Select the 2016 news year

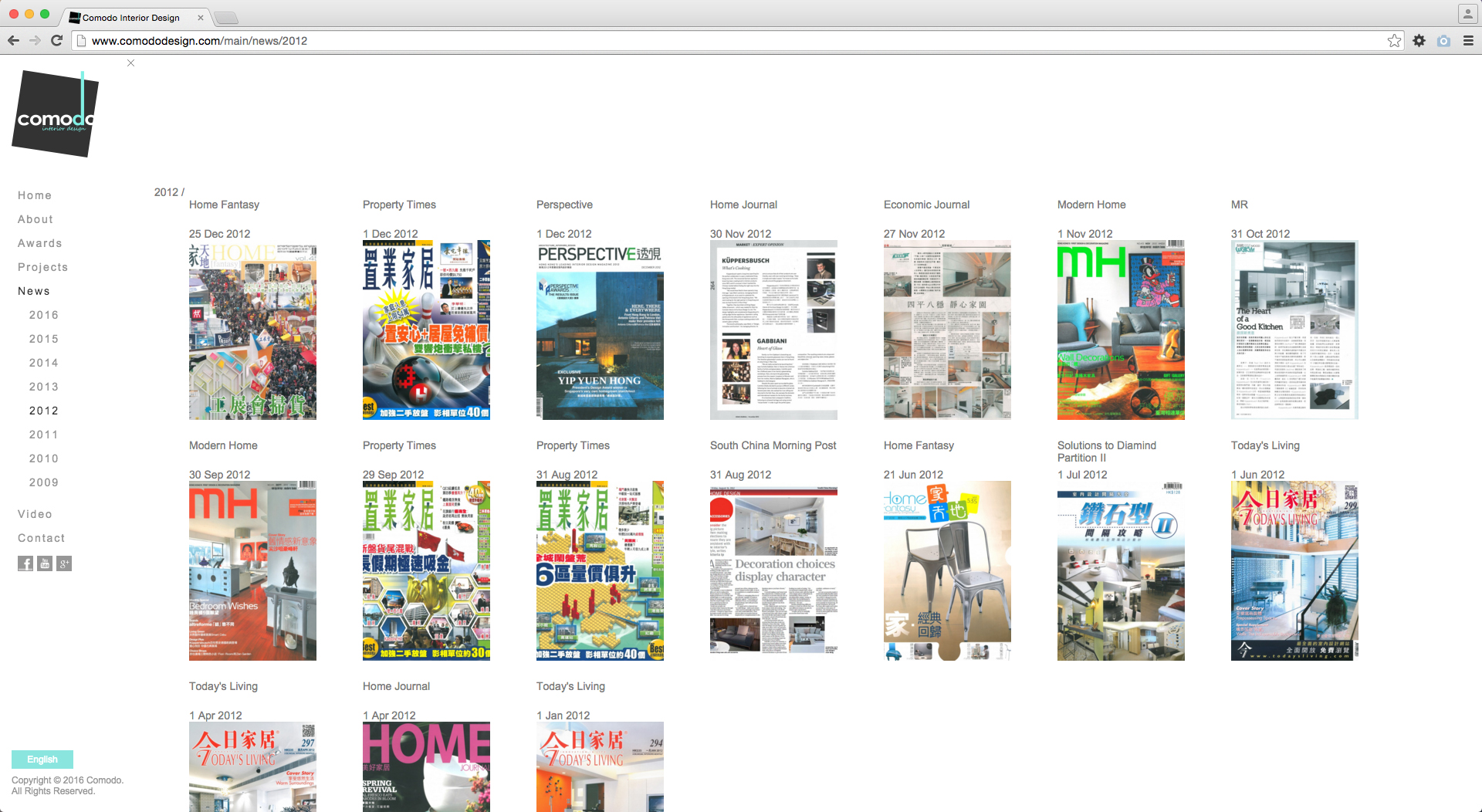44,315
